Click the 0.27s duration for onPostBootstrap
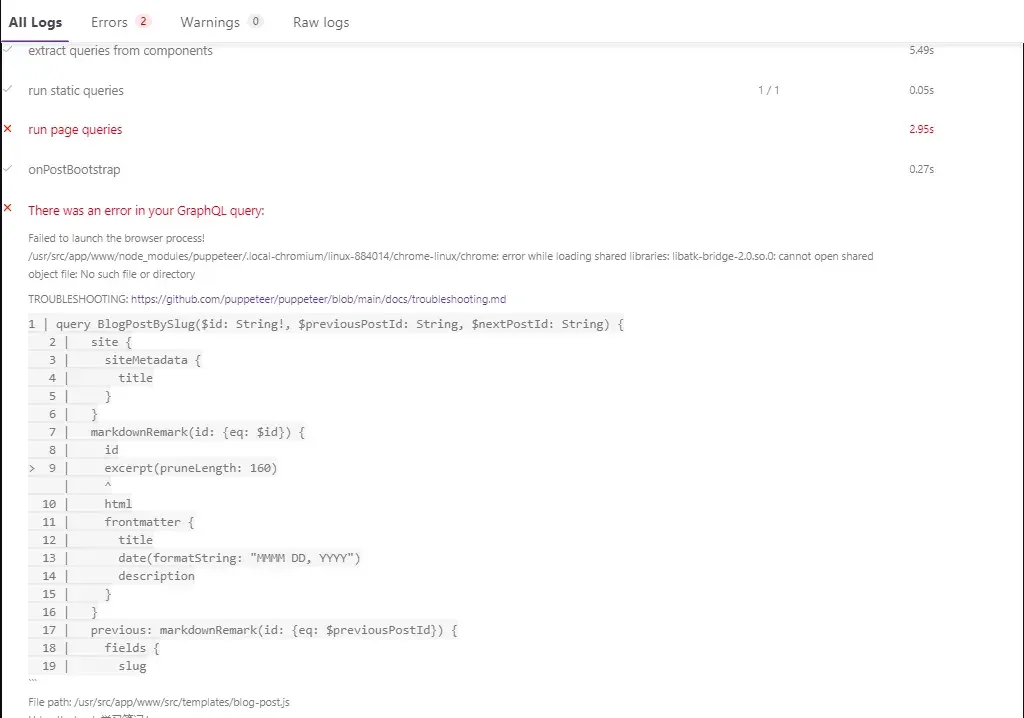 921,169
